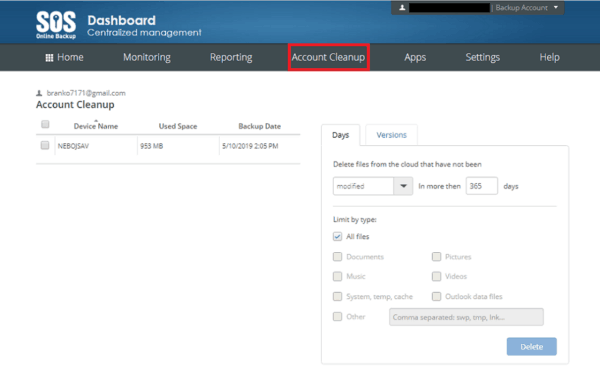This screenshot has width=600, height=391.
Task: Check the Other file type checkbox
Action: (x=337, y=317)
